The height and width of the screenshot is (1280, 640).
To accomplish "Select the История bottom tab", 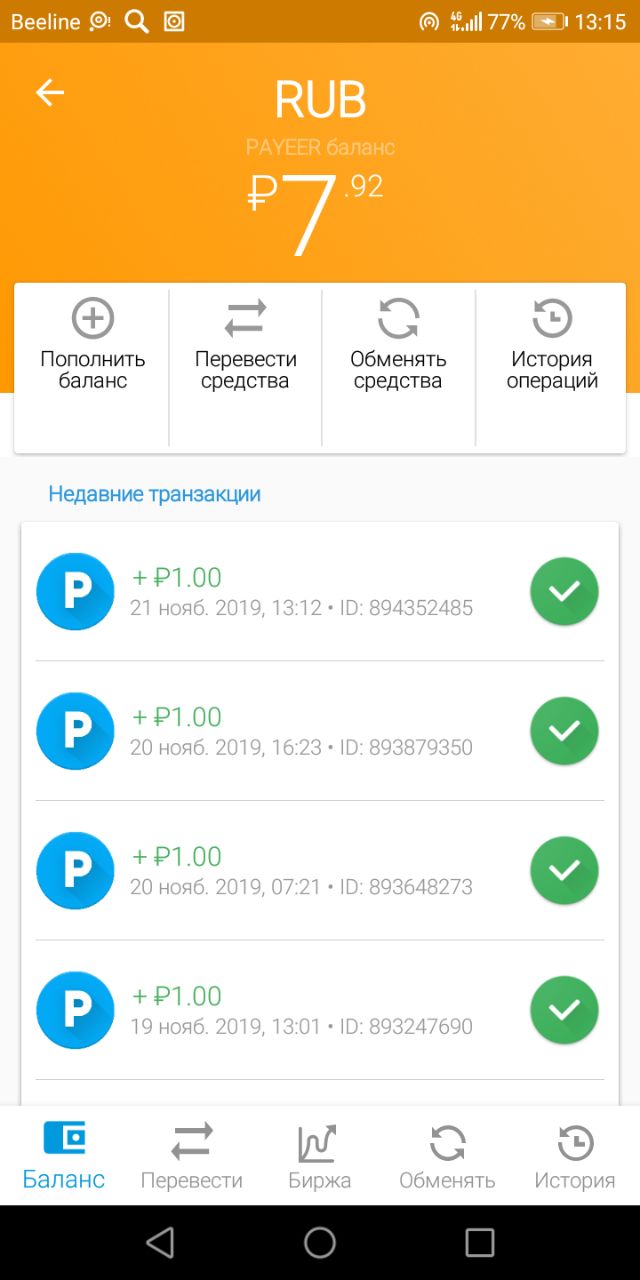I will 574,1155.
